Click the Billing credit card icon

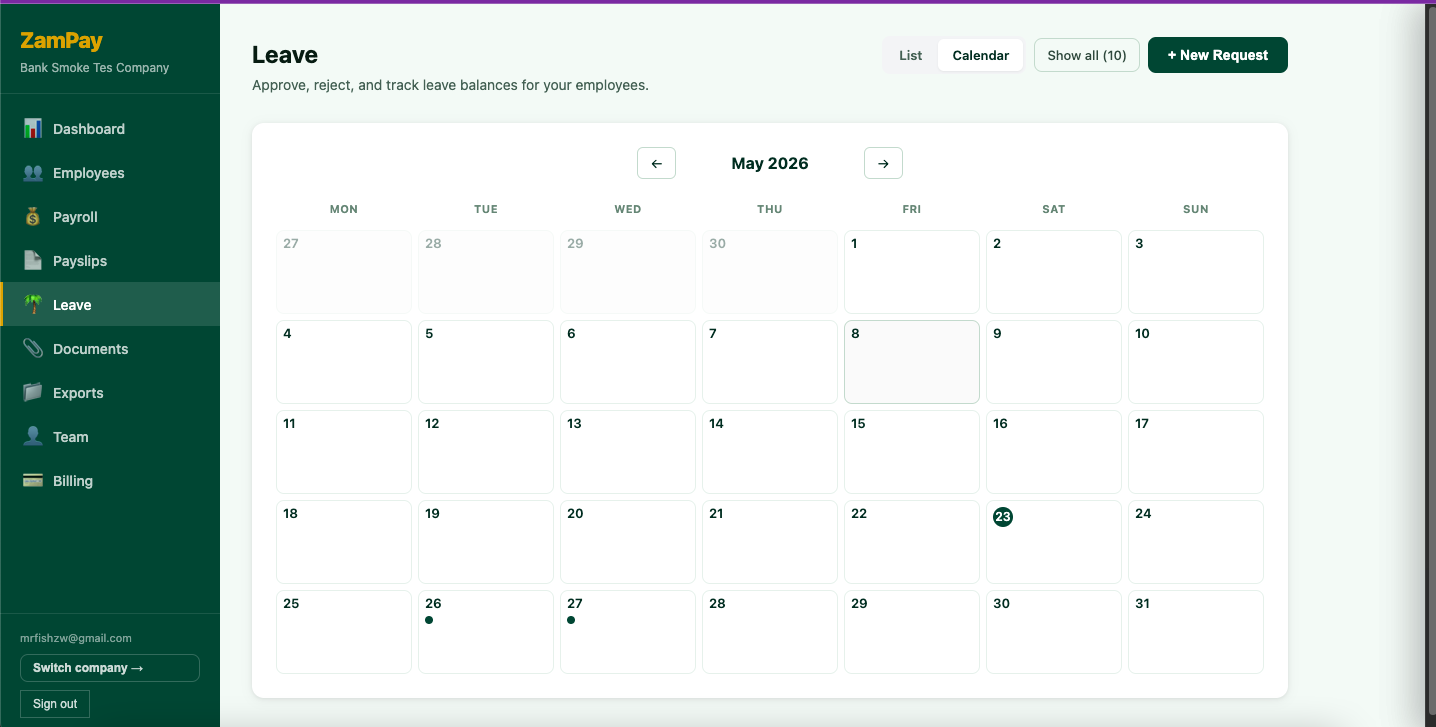[x=33, y=481]
